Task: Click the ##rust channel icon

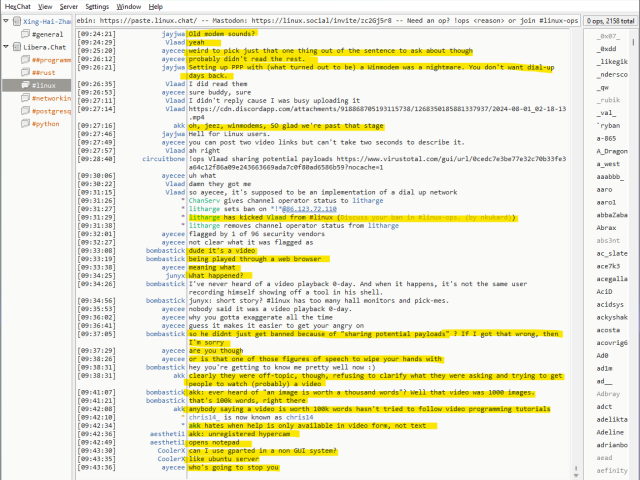Action: pyautogui.click(x=24, y=73)
